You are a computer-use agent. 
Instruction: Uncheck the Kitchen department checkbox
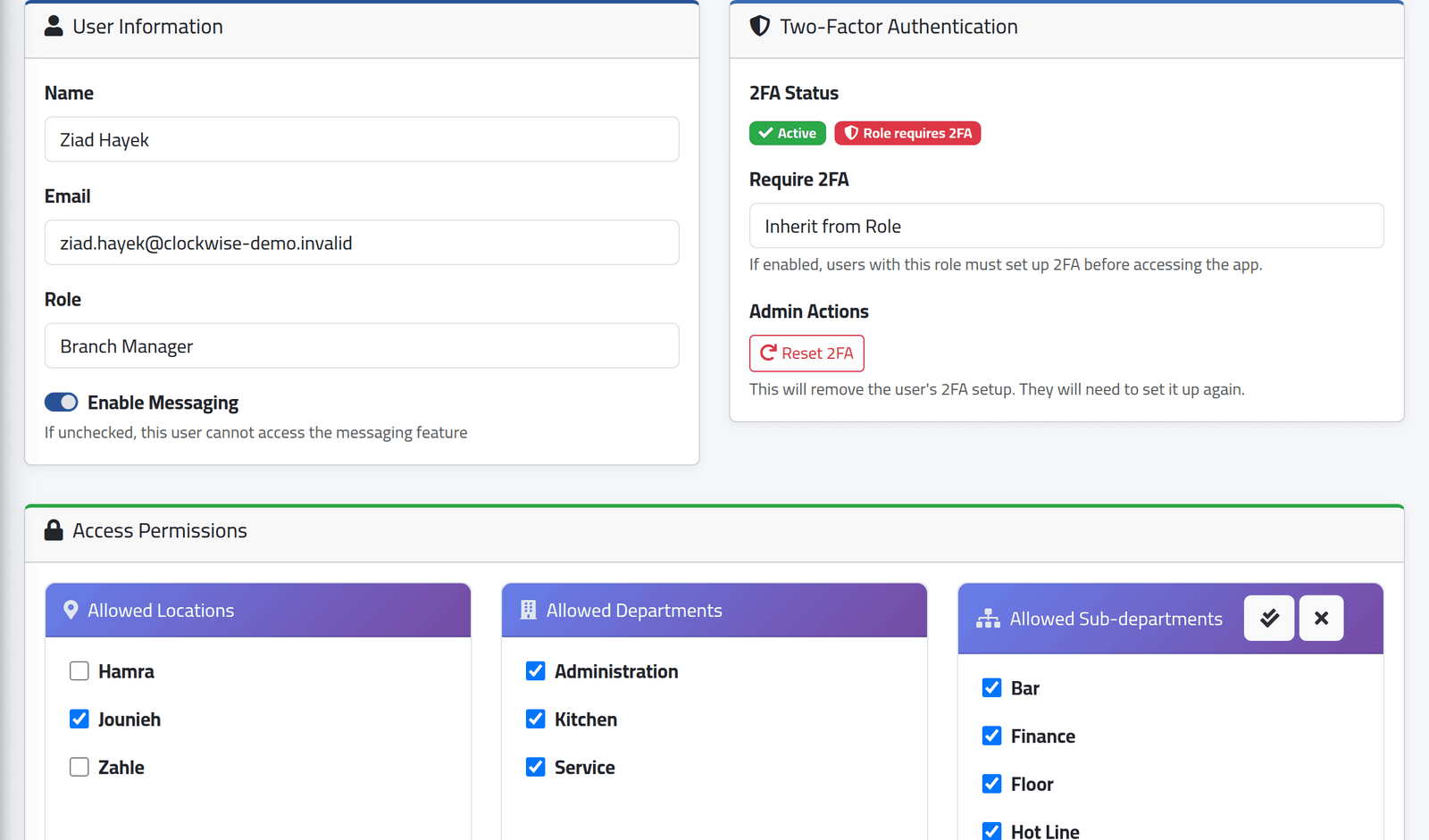click(x=536, y=719)
